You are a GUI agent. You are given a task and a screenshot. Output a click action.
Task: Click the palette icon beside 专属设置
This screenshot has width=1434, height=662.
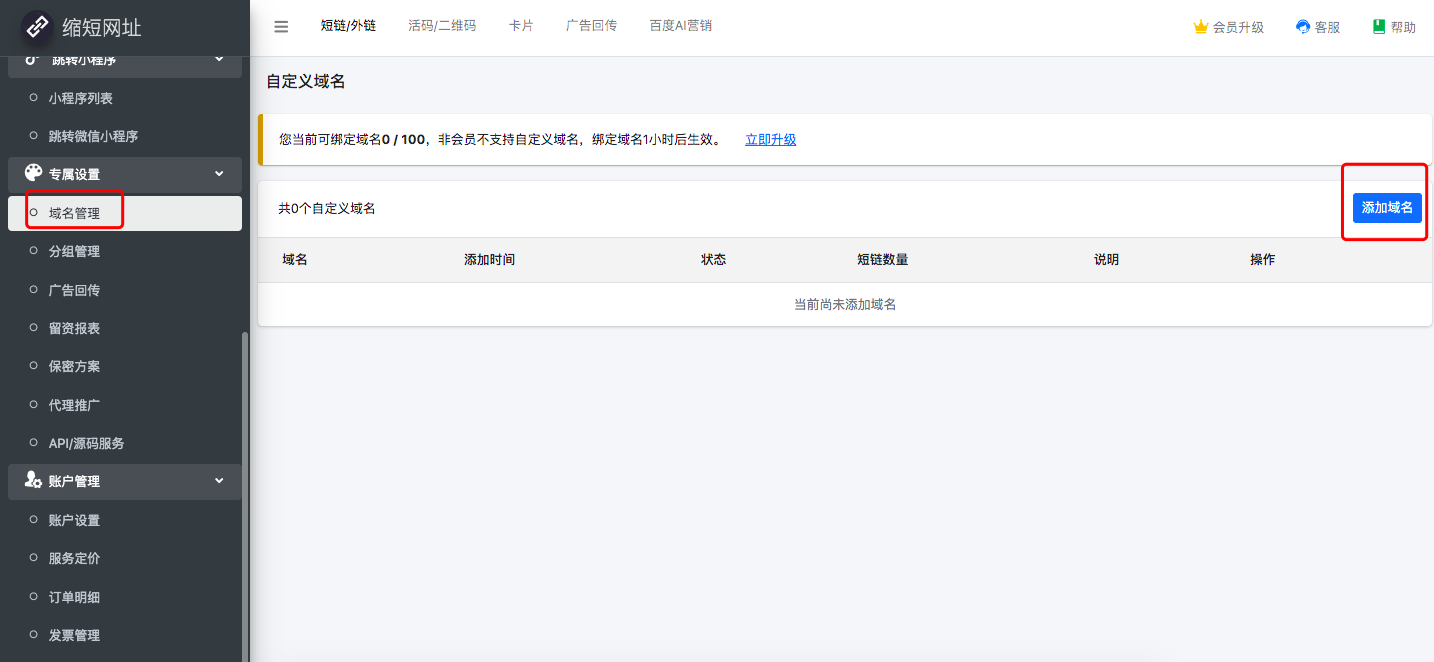33,174
